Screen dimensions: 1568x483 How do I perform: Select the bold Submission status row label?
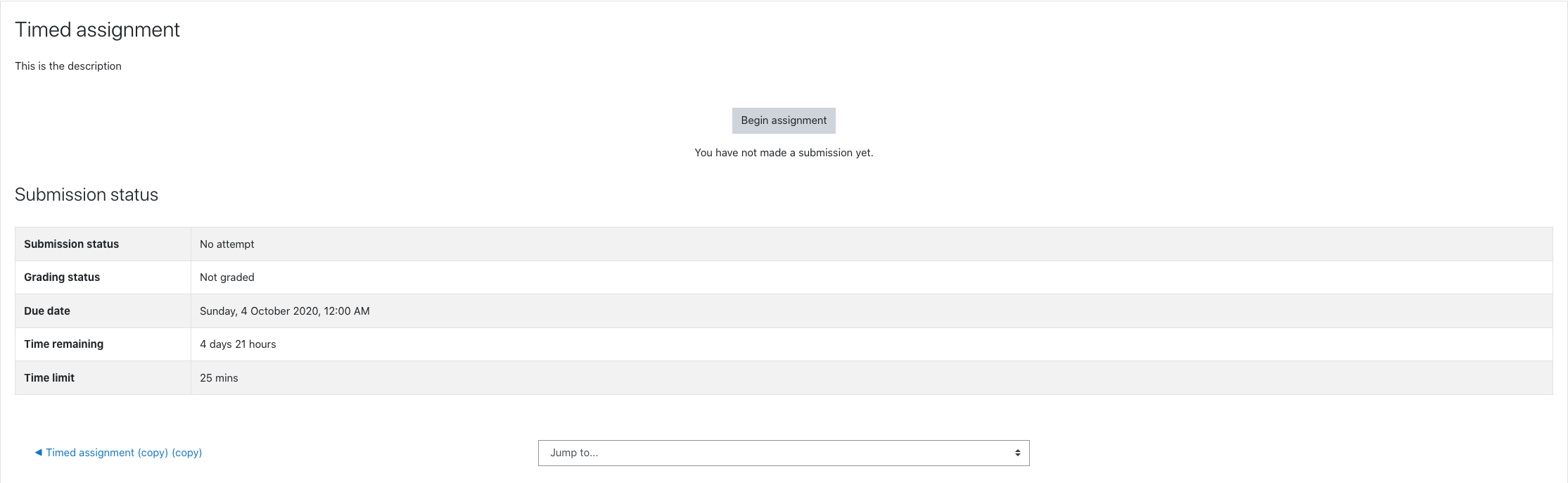click(x=72, y=244)
